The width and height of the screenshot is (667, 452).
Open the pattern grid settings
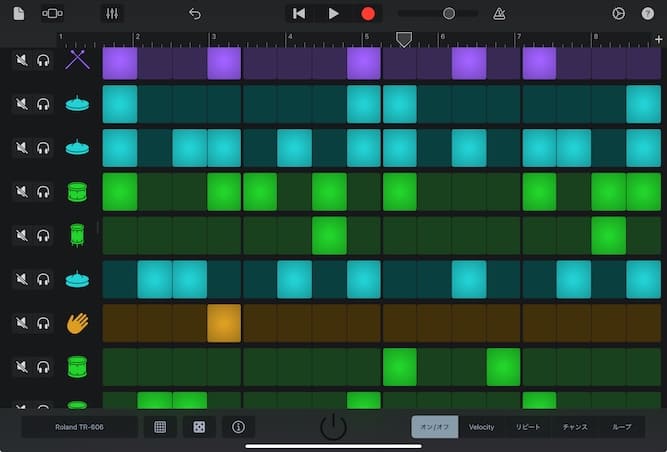point(160,427)
